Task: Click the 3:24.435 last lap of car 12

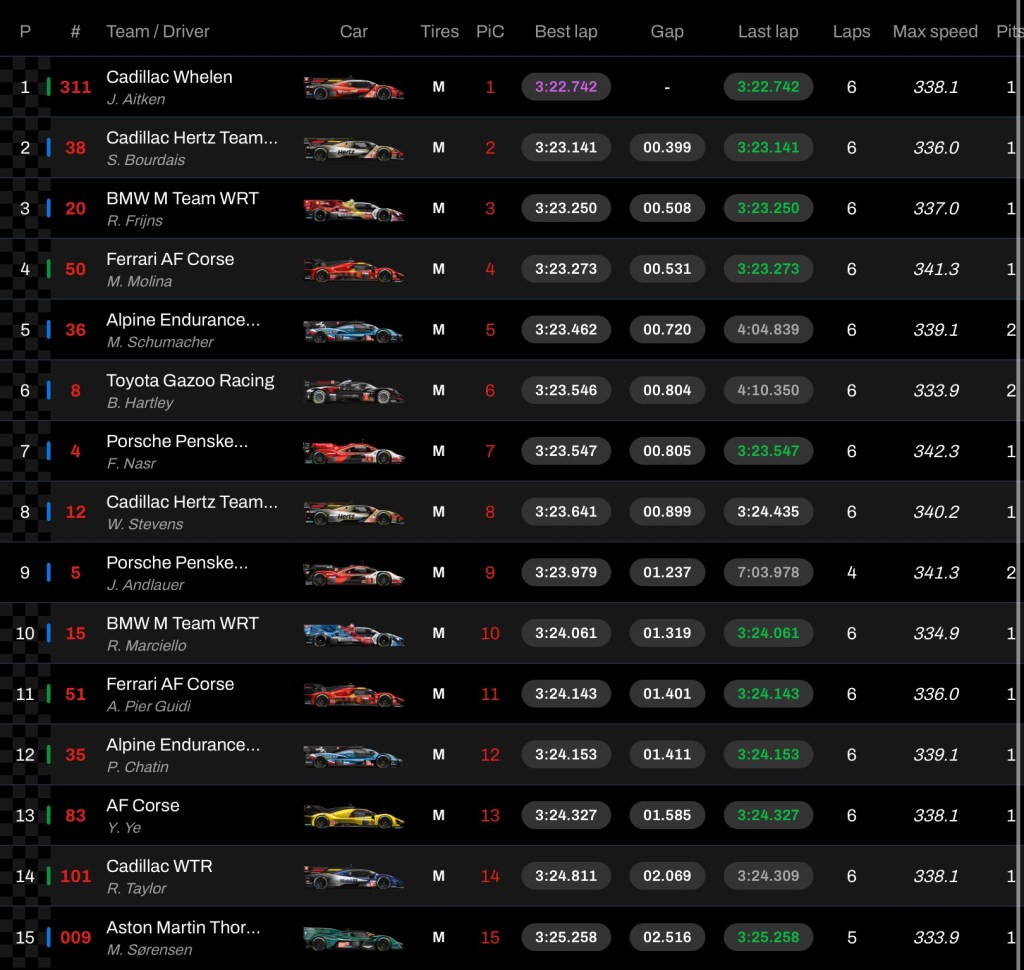Action: point(768,512)
